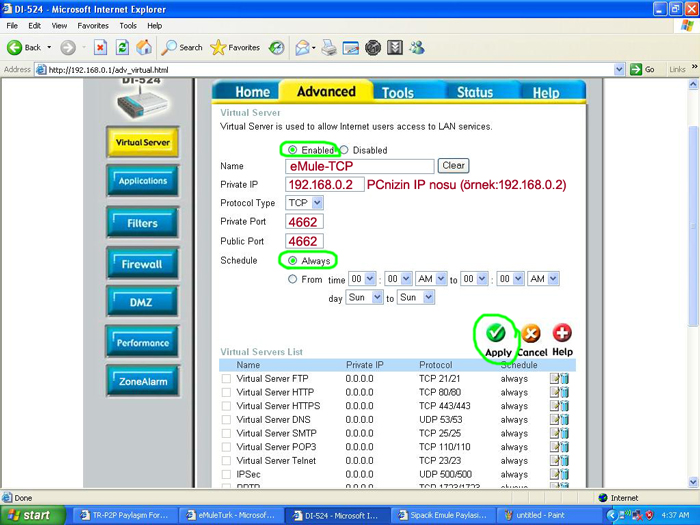Delete the Virtual Server Telnet entry
Image resolution: width=700 pixels, height=525 pixels.
564,461
